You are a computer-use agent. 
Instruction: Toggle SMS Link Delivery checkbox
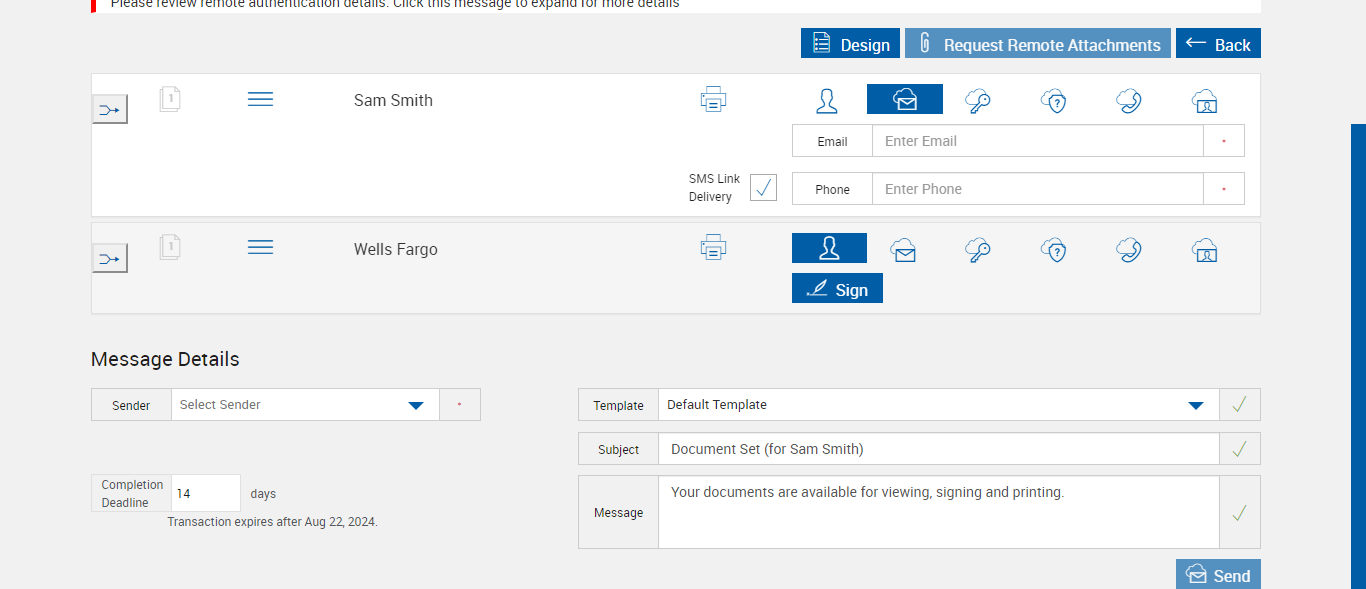pos(763,188)
